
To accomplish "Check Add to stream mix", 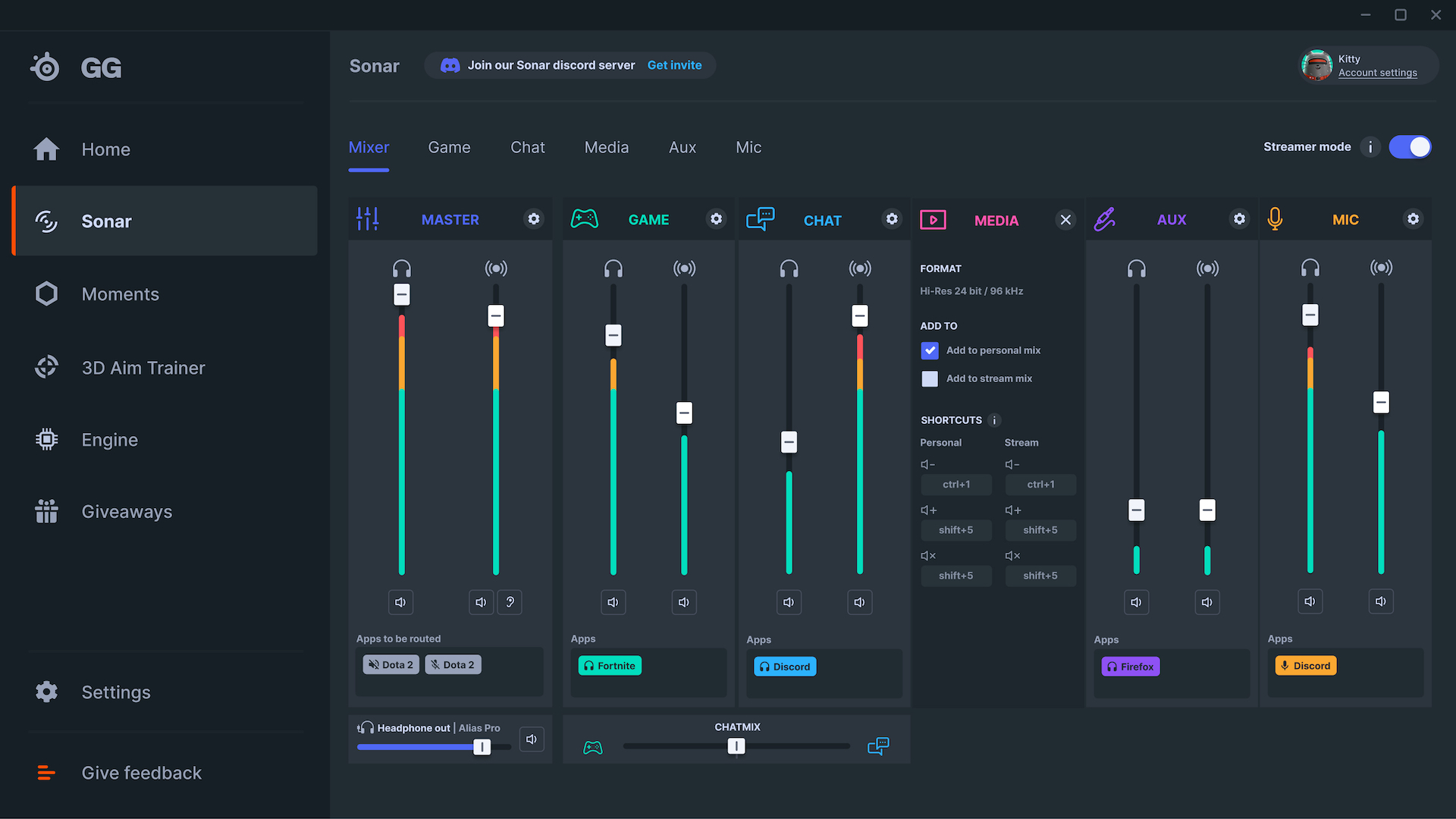I will (930, 378).
